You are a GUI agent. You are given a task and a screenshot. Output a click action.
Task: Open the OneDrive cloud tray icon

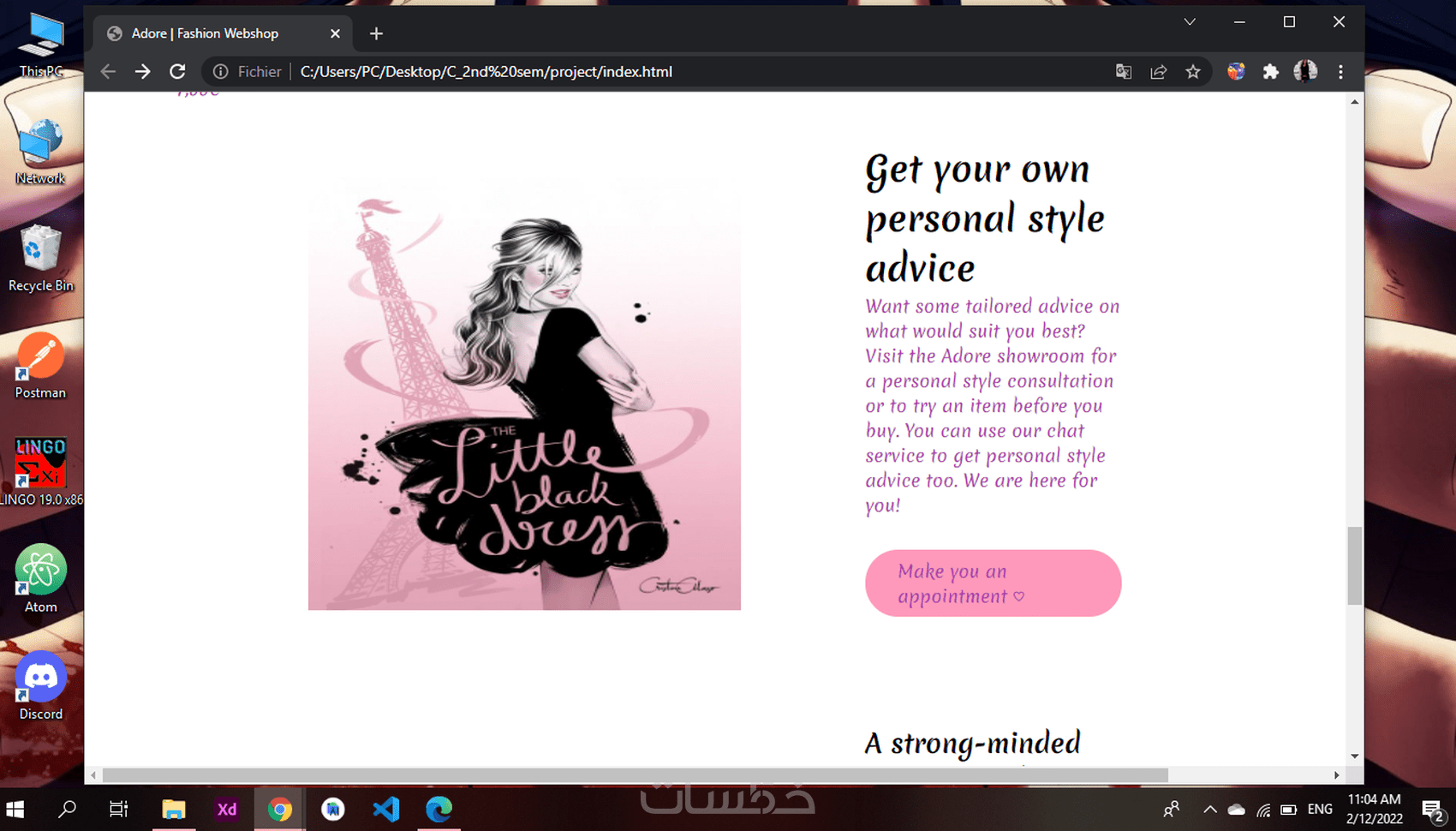pos(1237,810)
